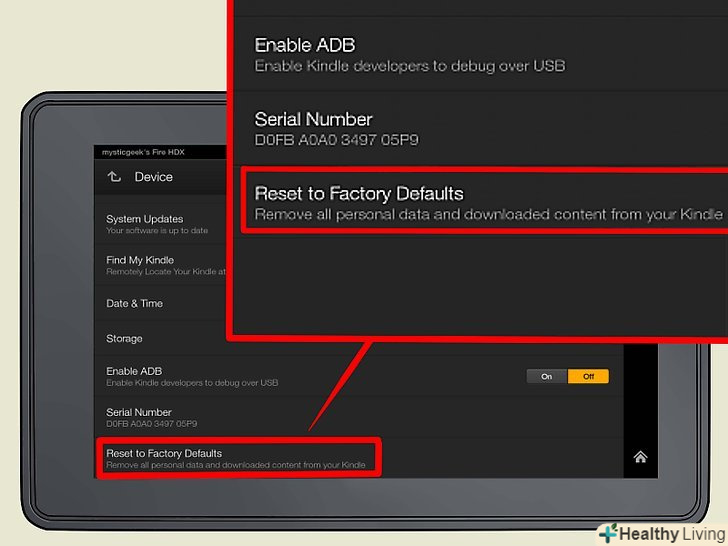
Task: Tap the Device header title
Action: click(154, 177)
